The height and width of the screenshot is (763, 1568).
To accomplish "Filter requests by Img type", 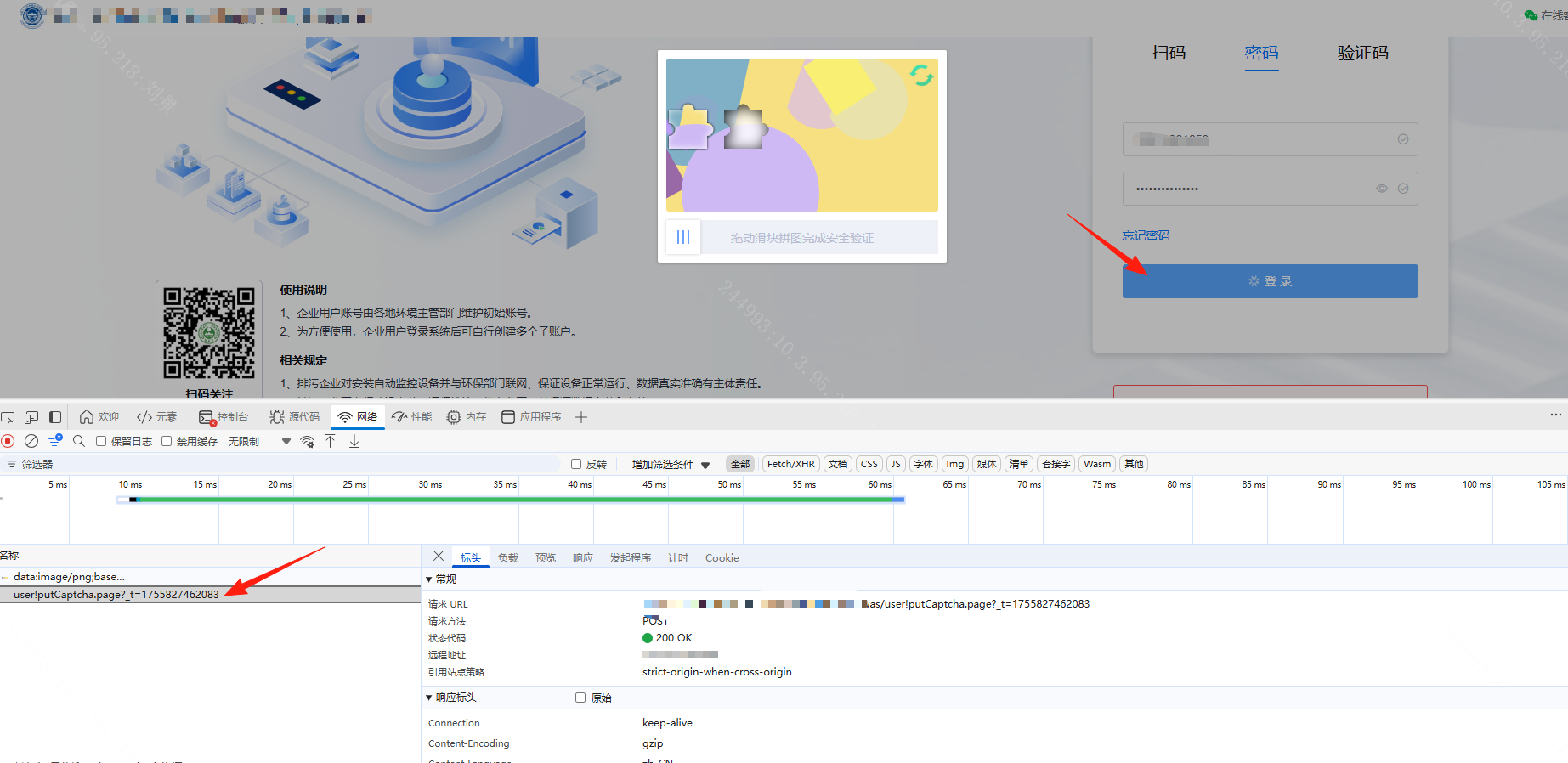I will (955, 464).
